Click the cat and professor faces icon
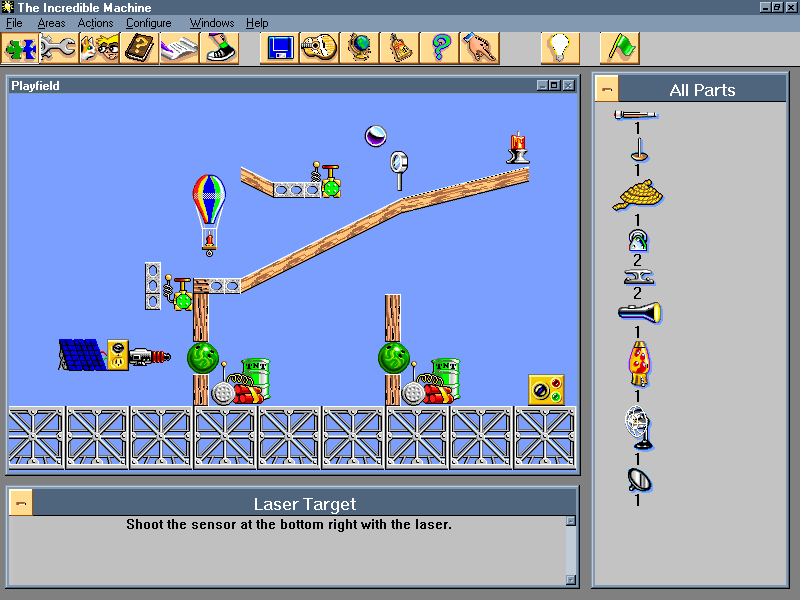The width and height of the screenshot is (800, 600). pos(99,48)
